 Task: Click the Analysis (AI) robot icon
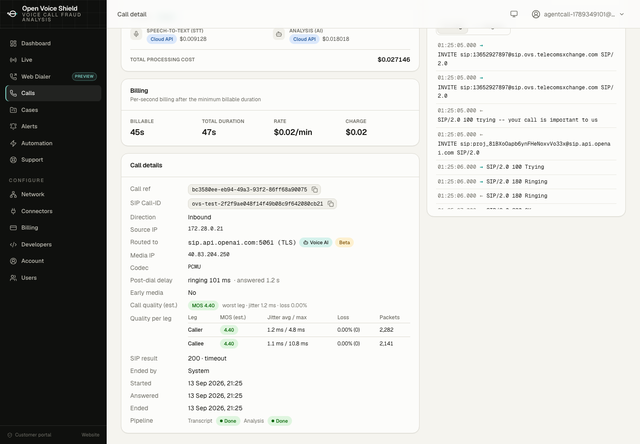tap(279, 34)
